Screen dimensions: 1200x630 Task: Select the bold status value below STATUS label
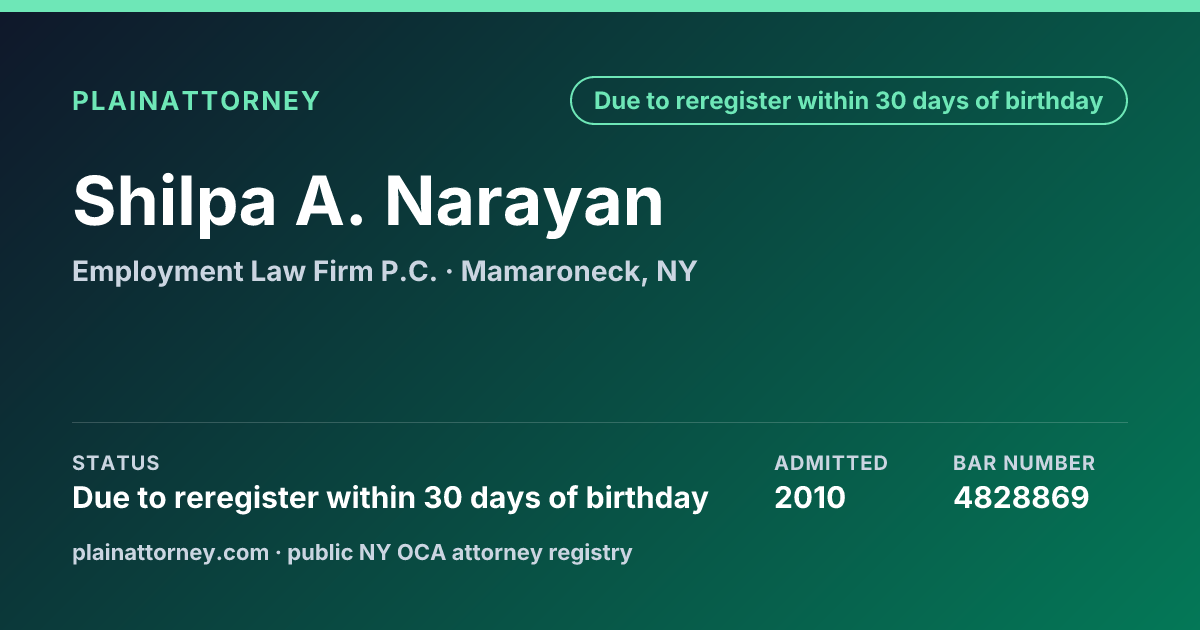point(390,498)
